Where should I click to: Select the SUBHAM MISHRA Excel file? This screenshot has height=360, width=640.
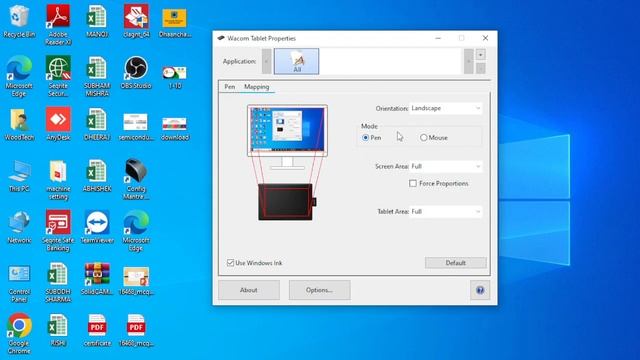97,76
